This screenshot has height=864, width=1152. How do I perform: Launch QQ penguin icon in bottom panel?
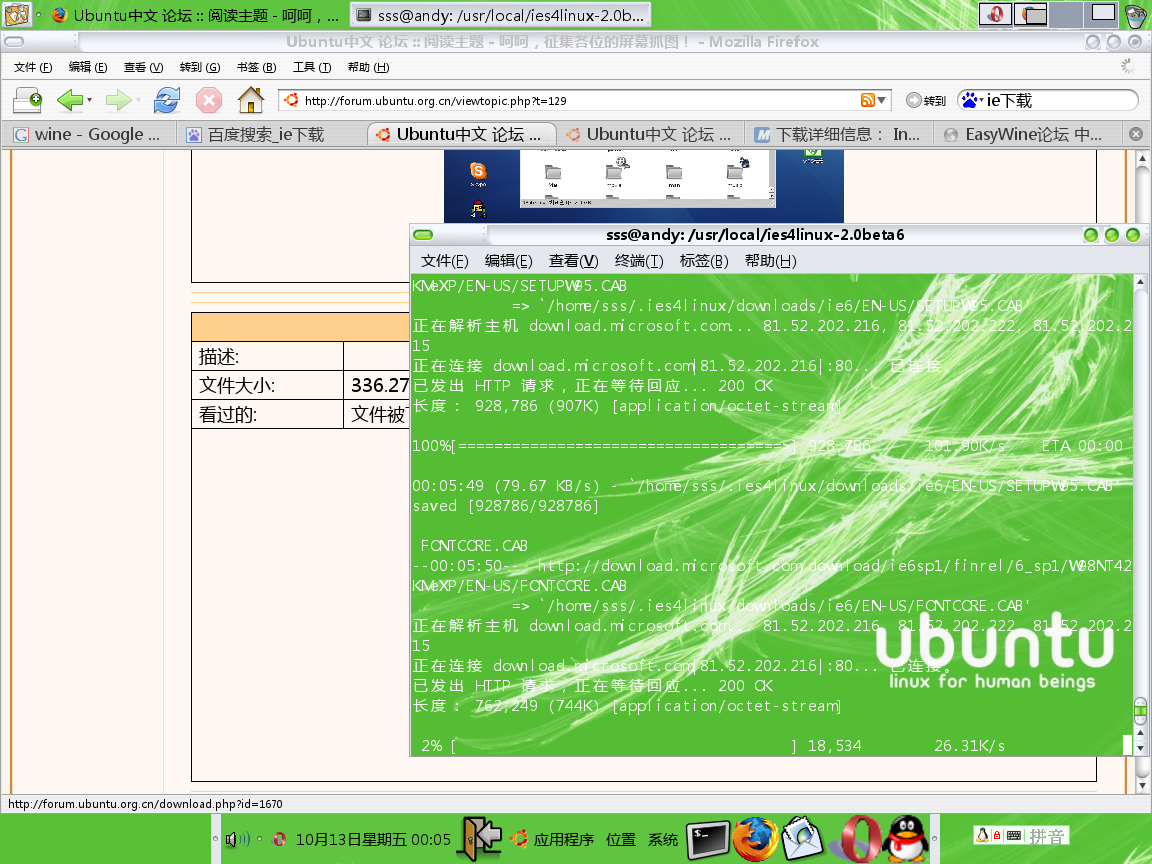908,838
